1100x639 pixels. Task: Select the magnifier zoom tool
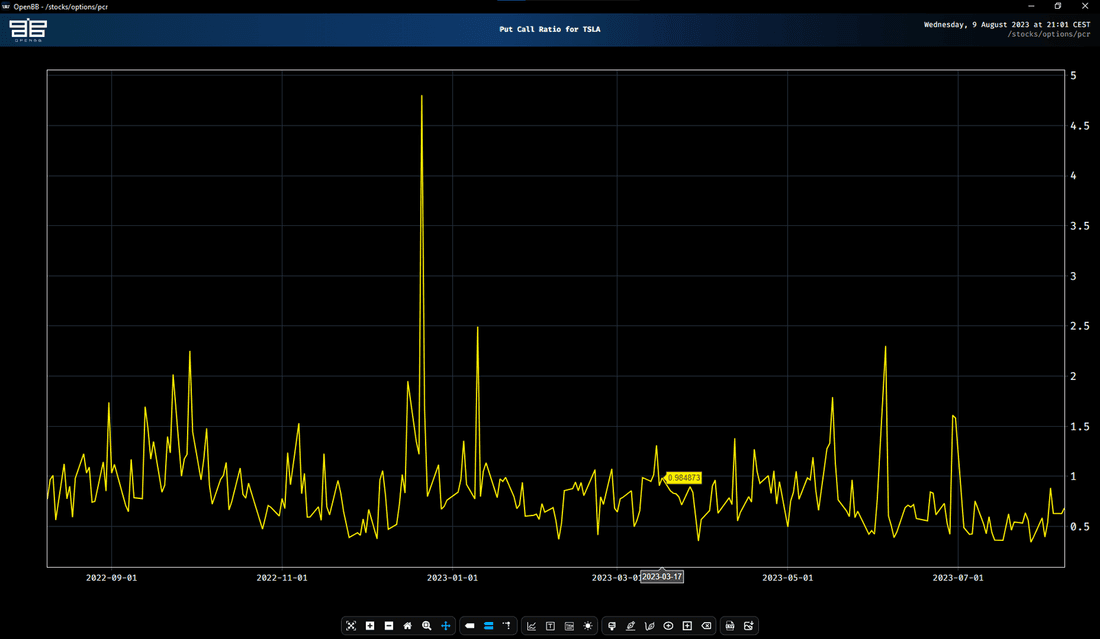[x=427, y=626]
